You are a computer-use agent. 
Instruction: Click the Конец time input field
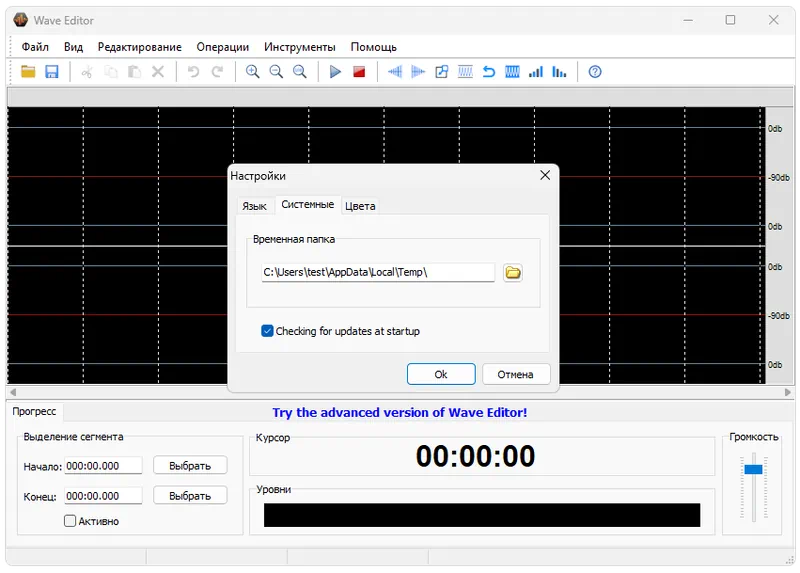[x=103, y=495]
